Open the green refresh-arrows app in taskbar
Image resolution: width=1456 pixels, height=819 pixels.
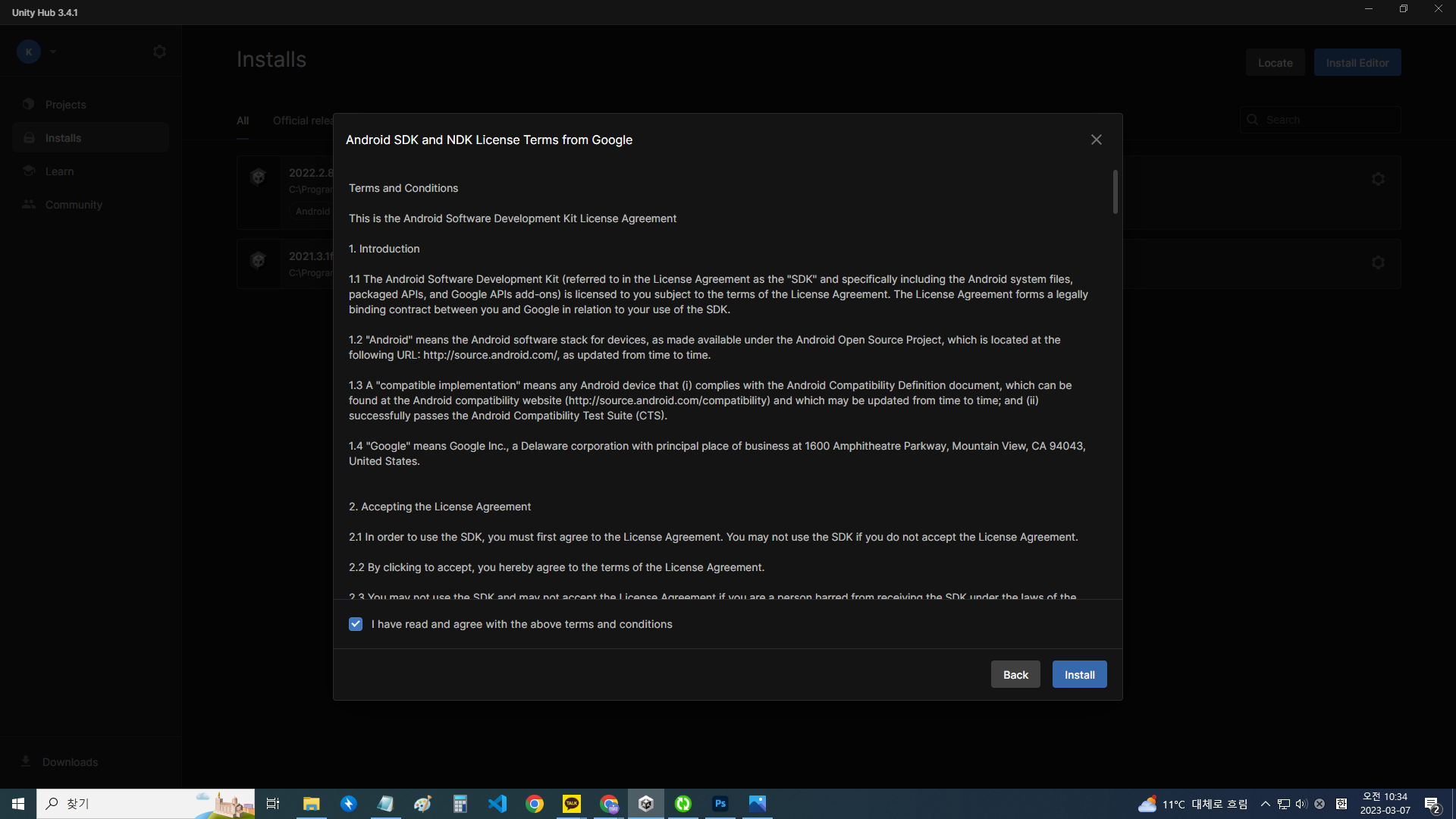coord(683,804)
